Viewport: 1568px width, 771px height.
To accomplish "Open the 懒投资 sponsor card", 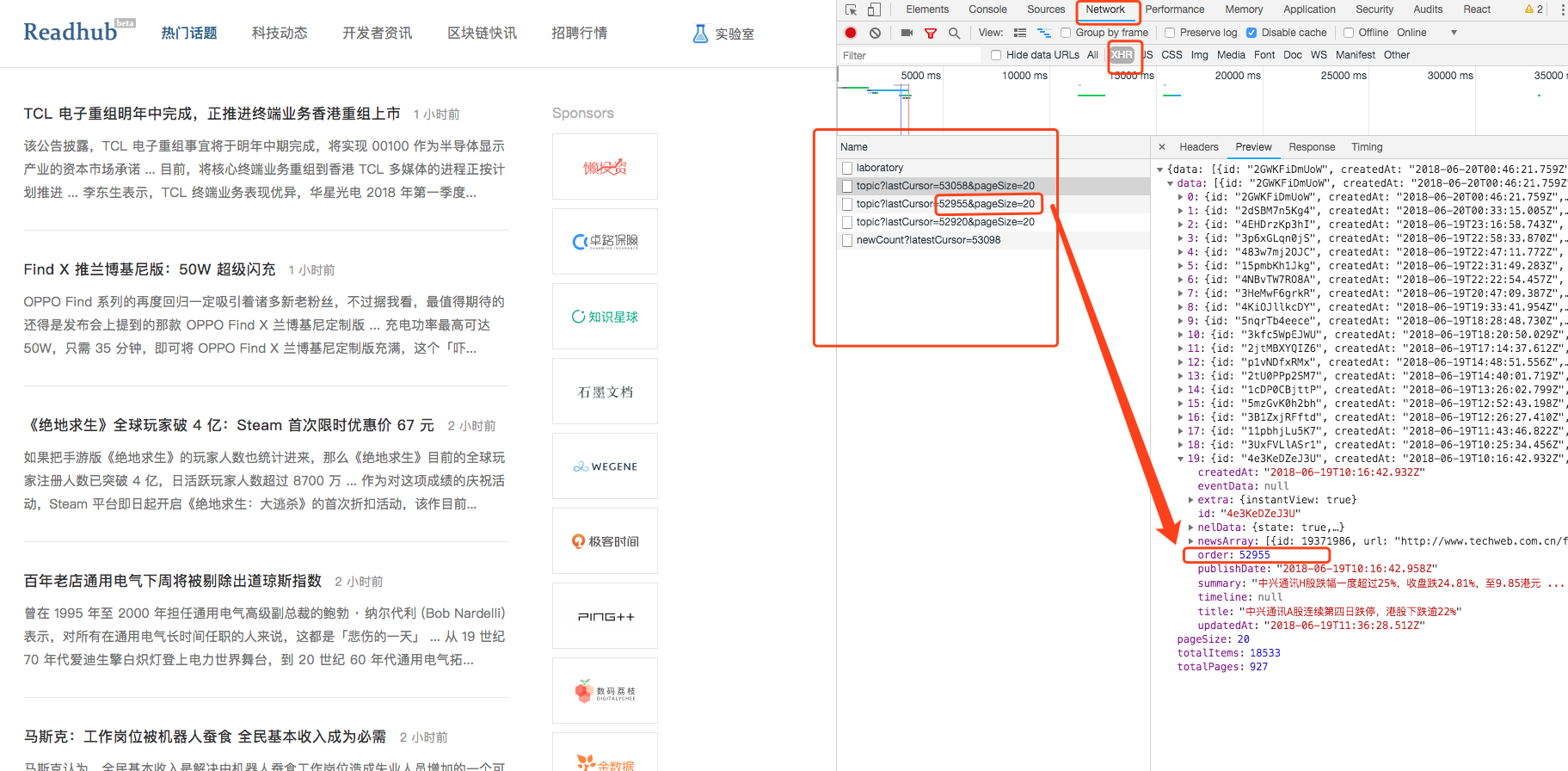I will pyautogui.click(x=605, y=167).
